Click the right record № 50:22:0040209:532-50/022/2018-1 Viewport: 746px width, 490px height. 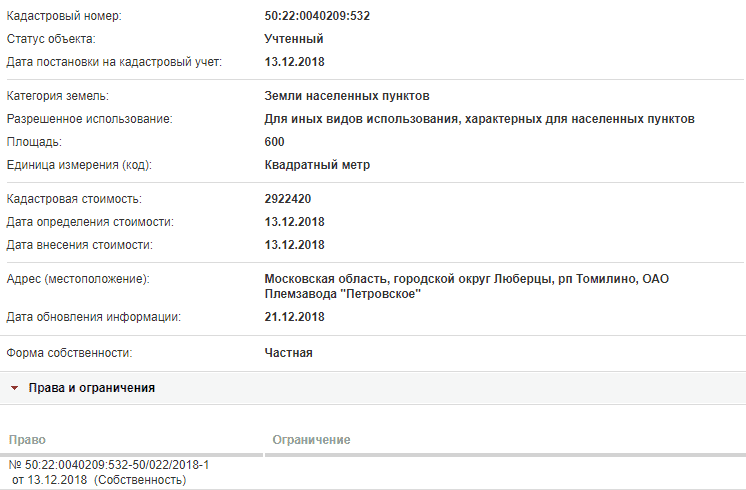[109, 465]
